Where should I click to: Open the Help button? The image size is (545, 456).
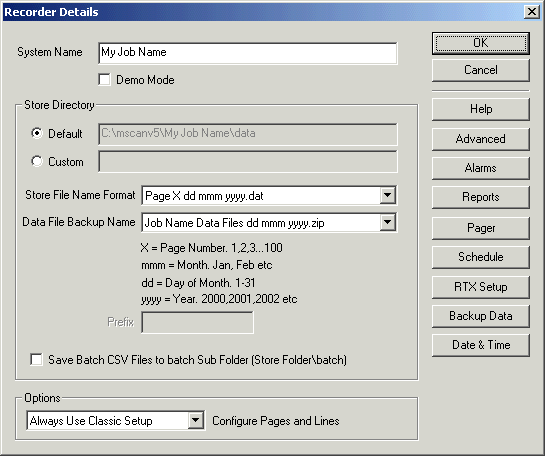point(481,109)
